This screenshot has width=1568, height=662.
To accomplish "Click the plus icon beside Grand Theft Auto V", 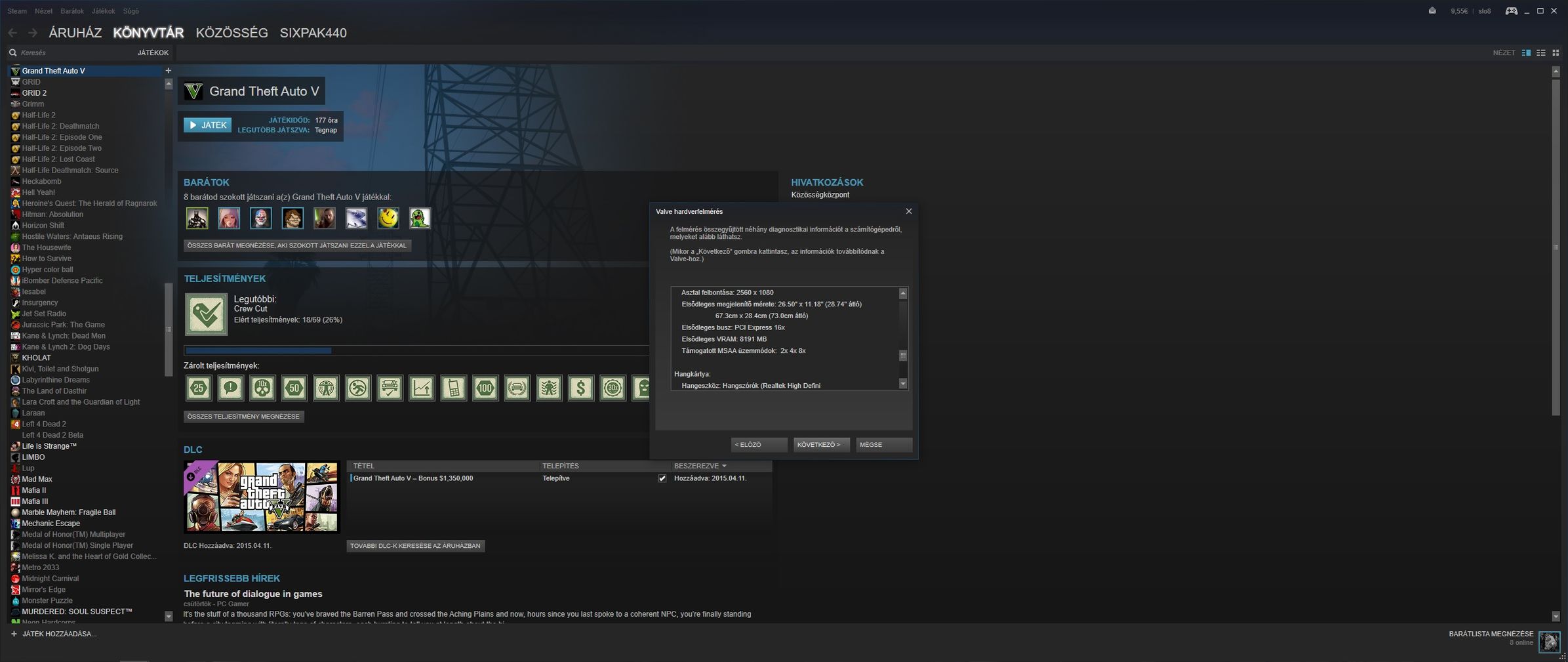I will 168,71.
